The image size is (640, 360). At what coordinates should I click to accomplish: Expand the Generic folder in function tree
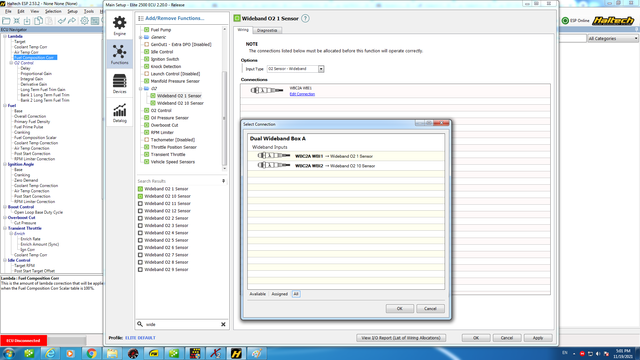click(x=141, y=37)
